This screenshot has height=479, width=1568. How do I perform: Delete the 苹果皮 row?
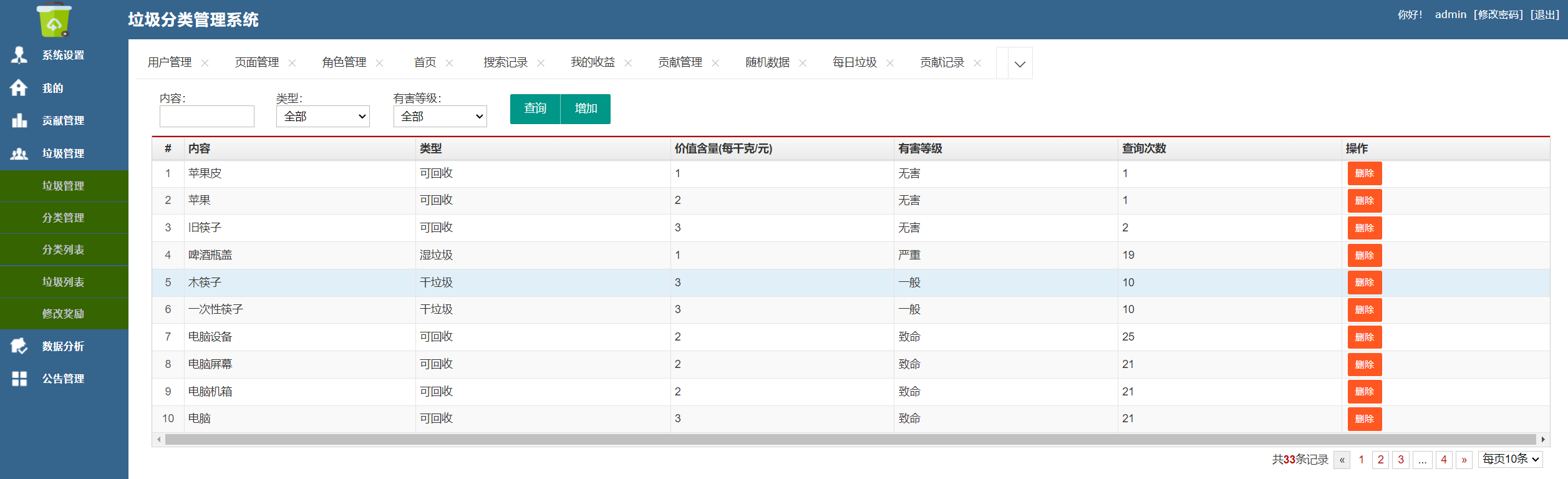(1365, 173)
